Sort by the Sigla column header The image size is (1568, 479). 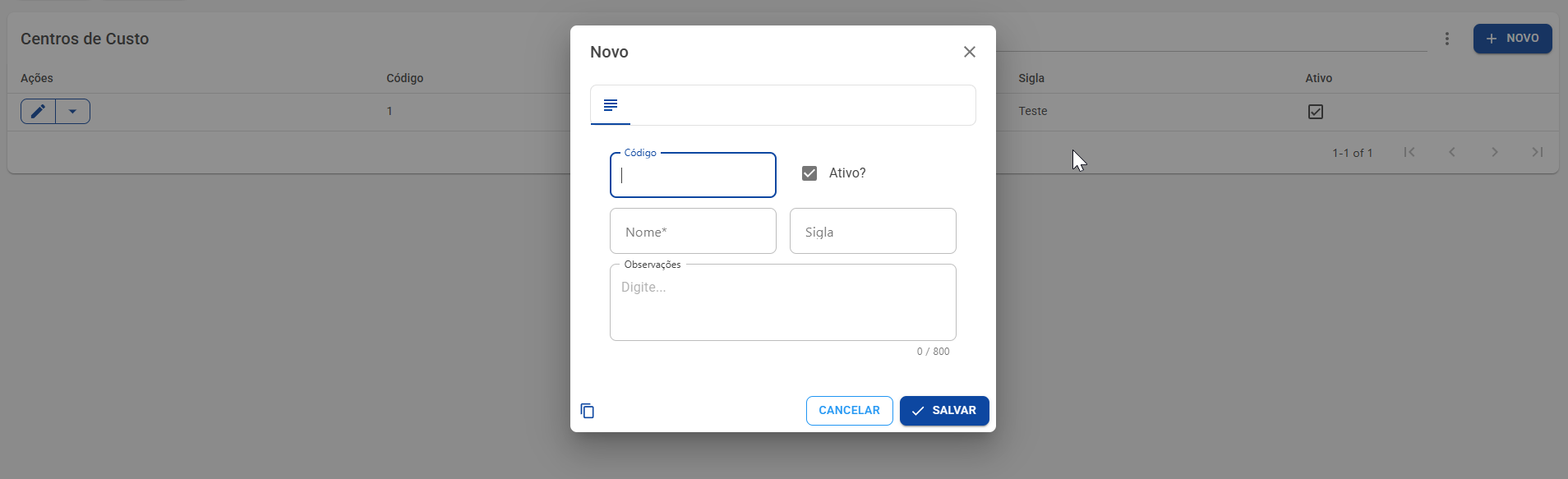point(1031,78)
